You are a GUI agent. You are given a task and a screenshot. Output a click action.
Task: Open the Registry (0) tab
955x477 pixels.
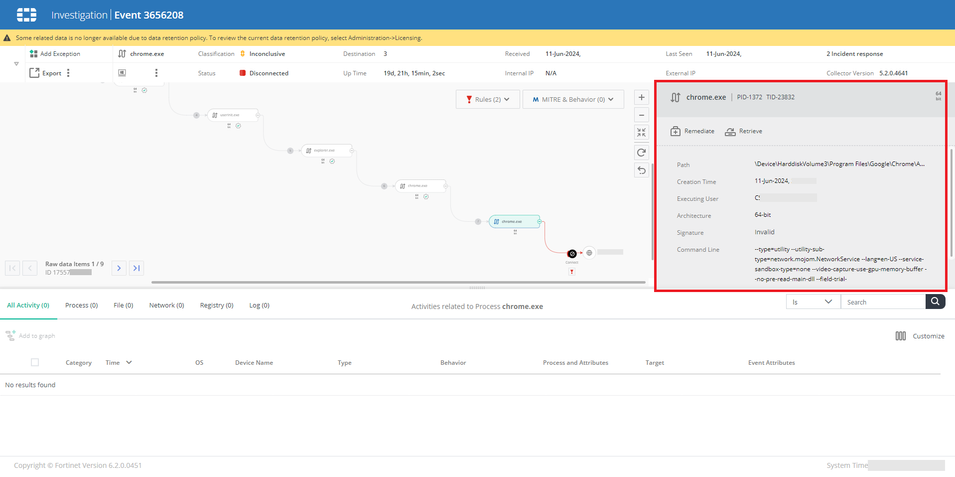[216, 305]
